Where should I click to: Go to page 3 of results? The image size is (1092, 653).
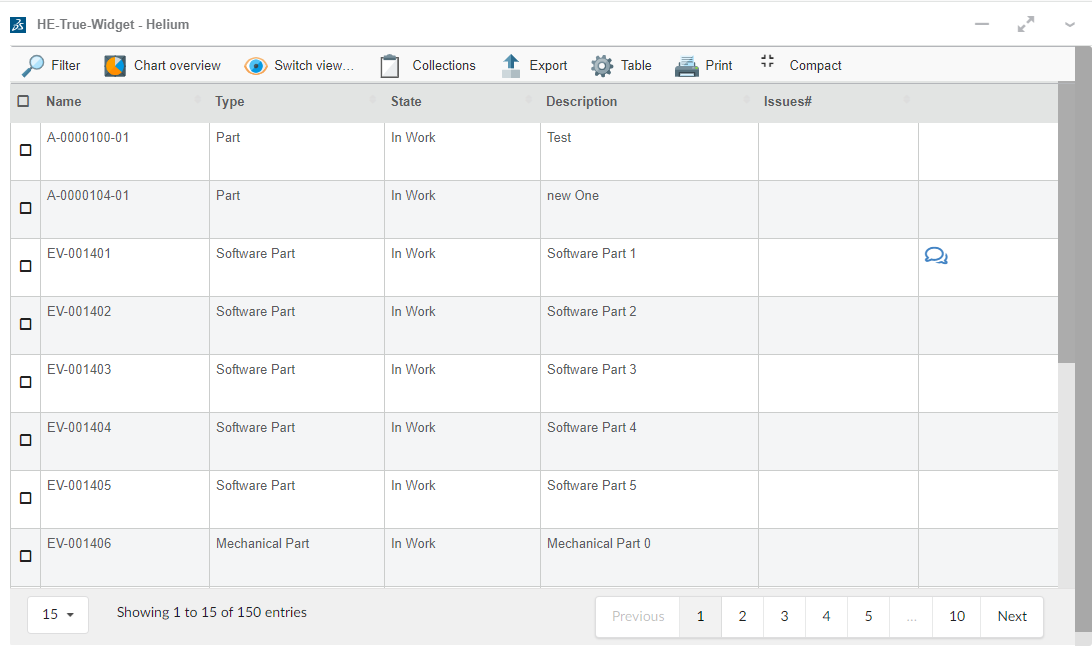click(784, 616)
